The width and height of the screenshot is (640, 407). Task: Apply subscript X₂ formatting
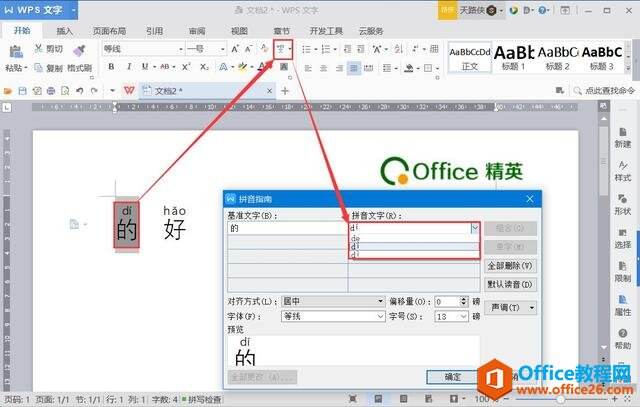(204, 67)
